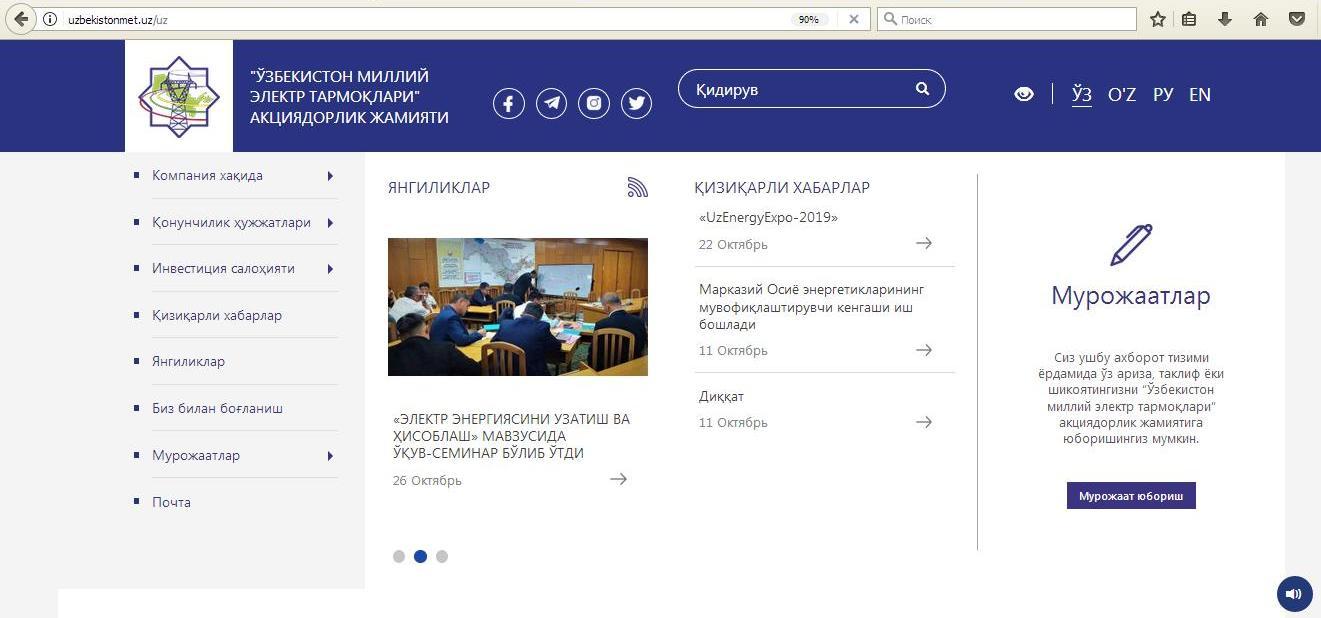Click the browser Поиск search box
This screenshot has width=1321, height=618.
(1007, 19)
